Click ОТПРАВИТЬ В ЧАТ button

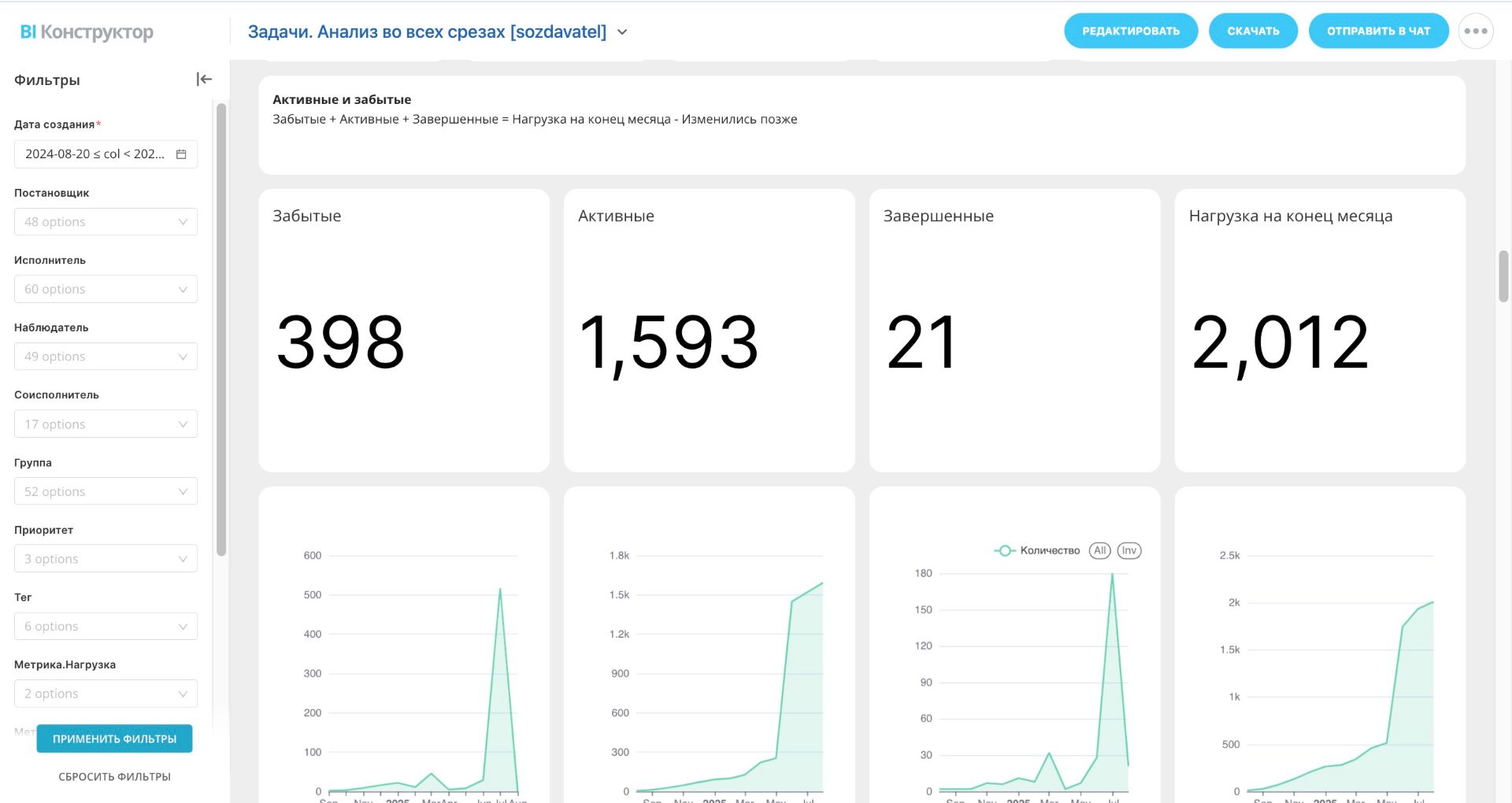tap(1378, 31)
